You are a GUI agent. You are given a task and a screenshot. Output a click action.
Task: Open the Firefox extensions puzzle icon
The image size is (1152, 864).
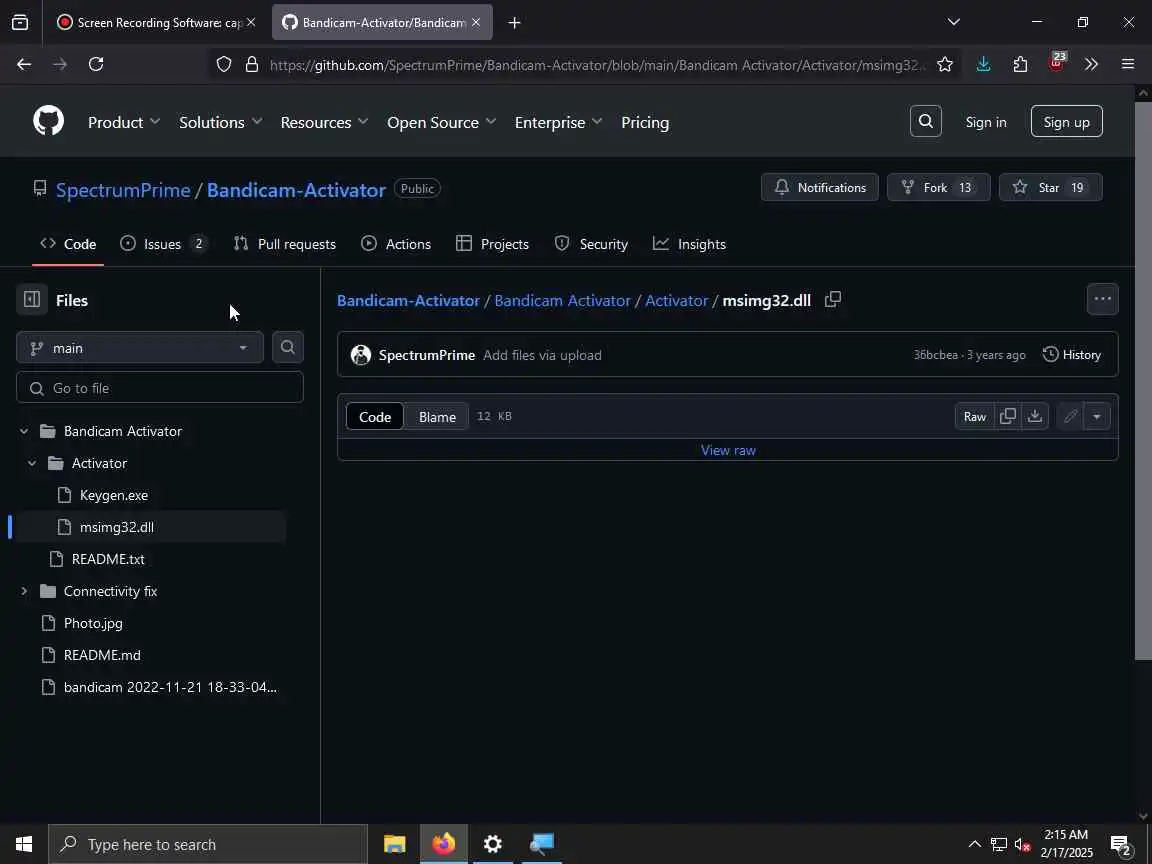[x=1020, y=65]
